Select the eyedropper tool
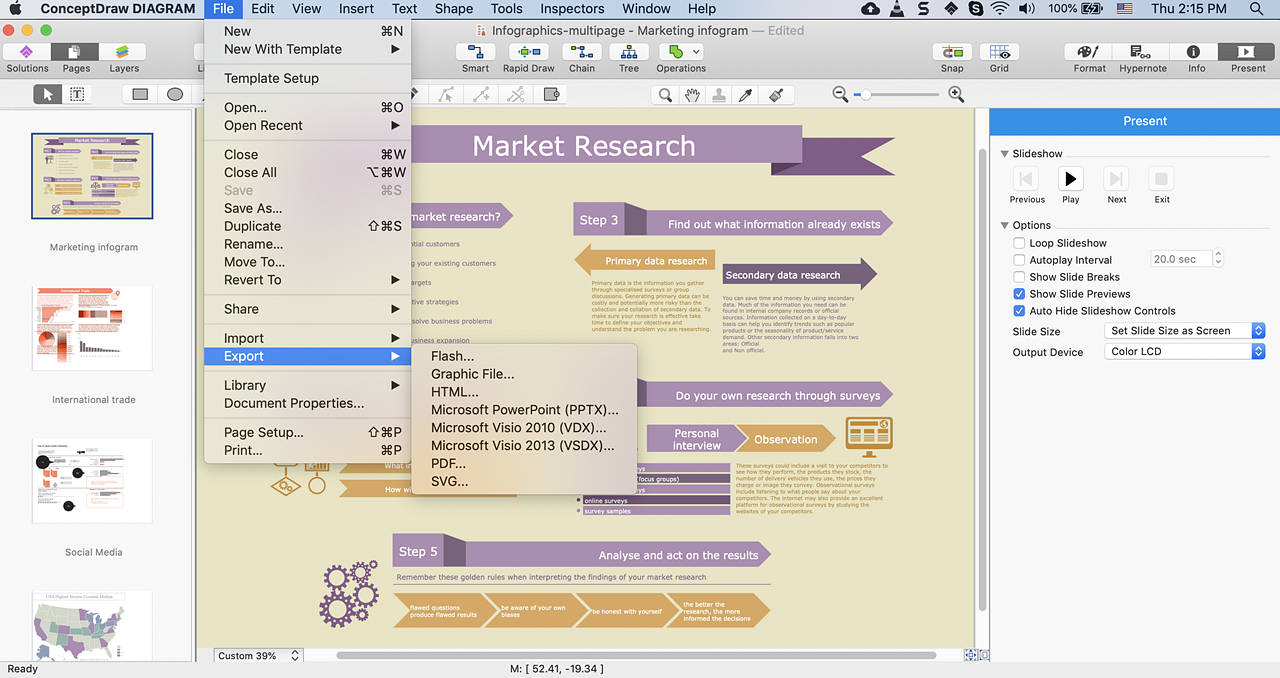The width and height of the screenshot is (1280, 678). click(x=745, y=95)
